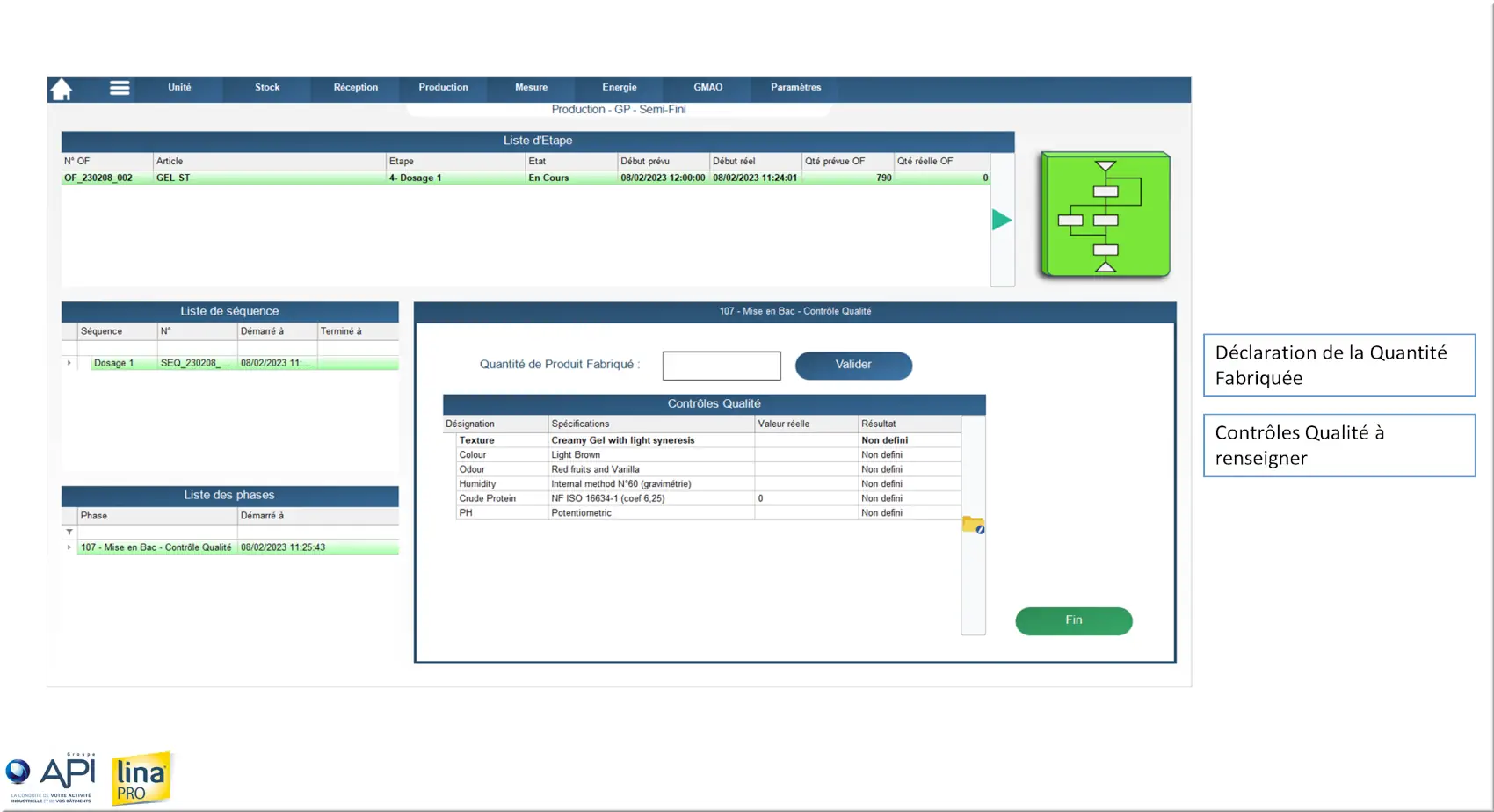Open the Réception menu
1494x812 pixels.
(356, 88)
